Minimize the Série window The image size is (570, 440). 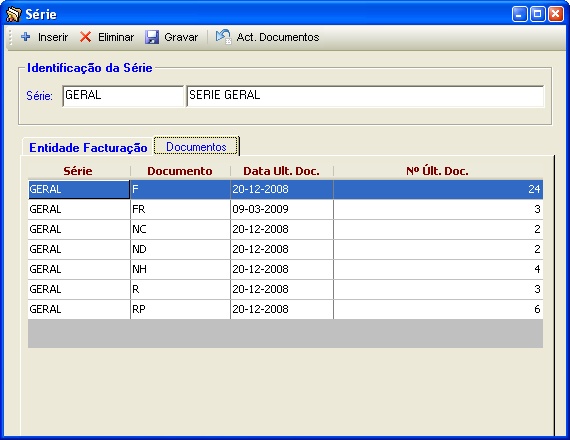coord(519,14)
